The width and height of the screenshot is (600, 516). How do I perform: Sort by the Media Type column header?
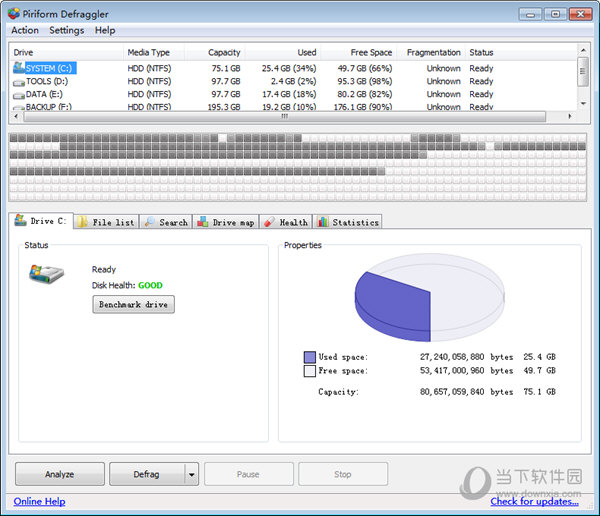(154, 52)
